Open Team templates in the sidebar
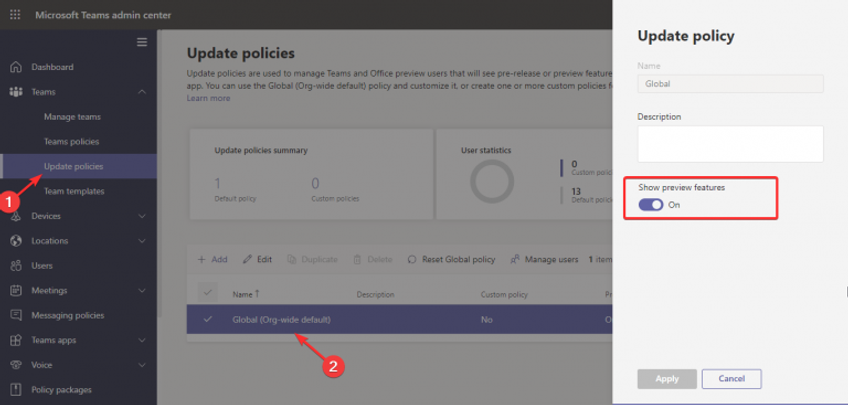848x405 pixels. point(74,191)
